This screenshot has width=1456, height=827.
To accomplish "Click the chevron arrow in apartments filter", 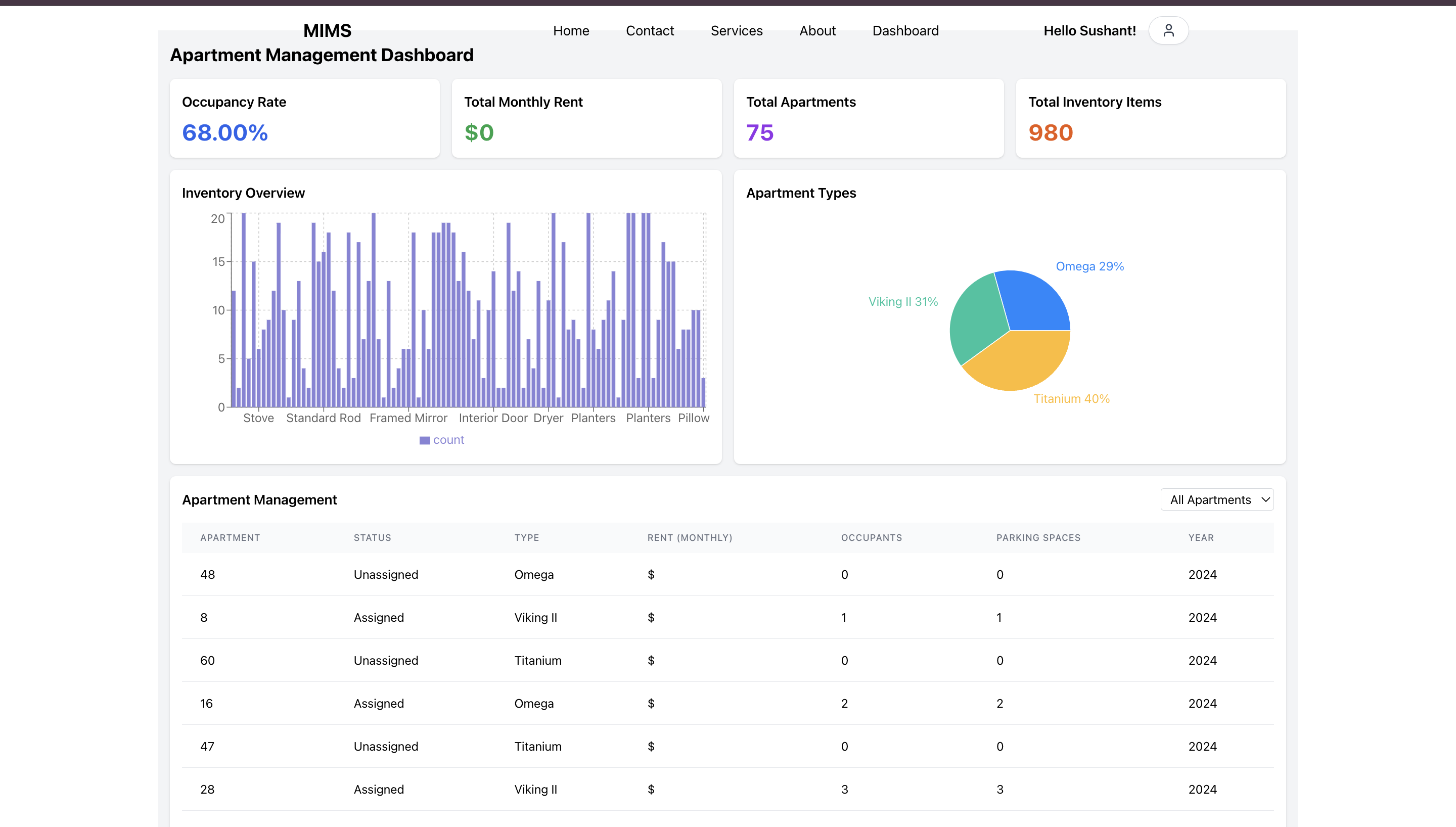I will [1265, 500].
